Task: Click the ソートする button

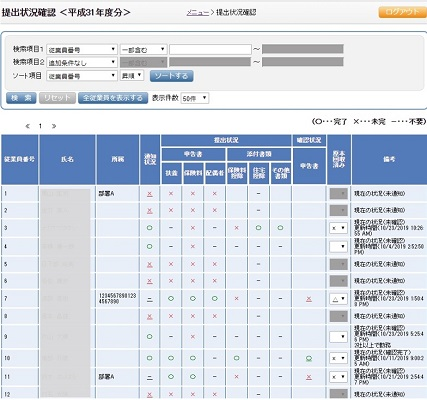Action: point(171,76)
